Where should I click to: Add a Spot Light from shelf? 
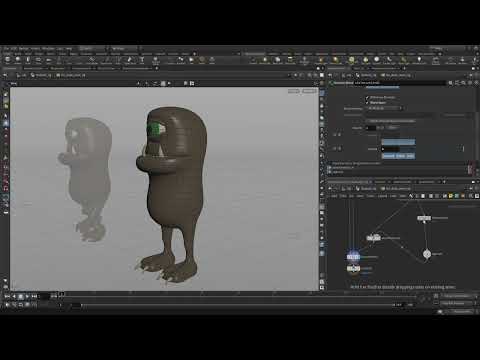point(277,60)
